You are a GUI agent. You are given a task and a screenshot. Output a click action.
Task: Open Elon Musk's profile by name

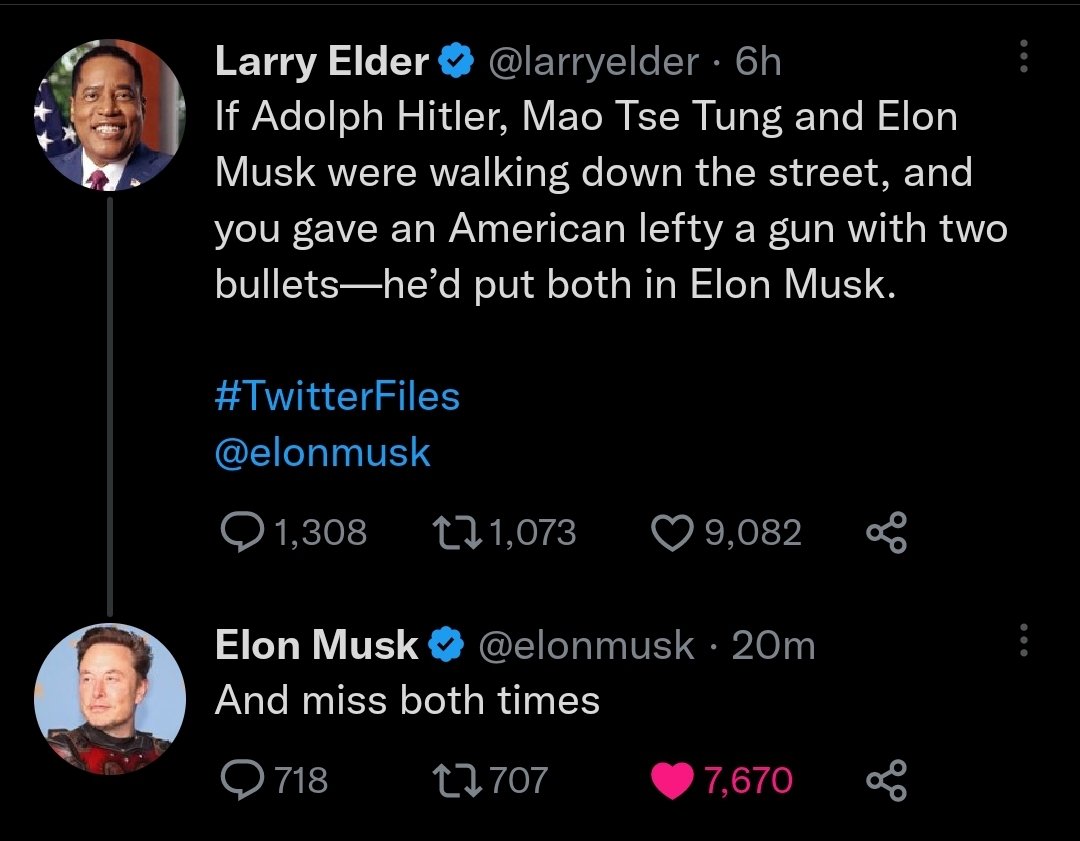(x=316, y=646)
